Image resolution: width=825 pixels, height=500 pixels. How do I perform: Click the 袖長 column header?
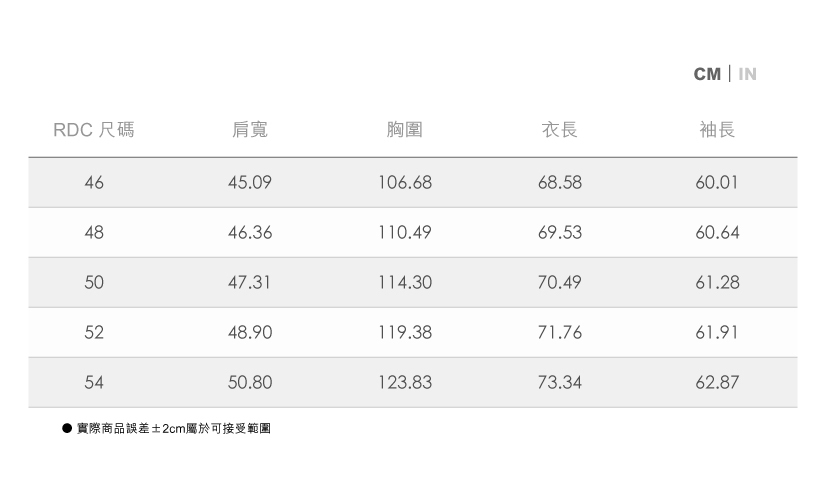(x=718, y=130)
